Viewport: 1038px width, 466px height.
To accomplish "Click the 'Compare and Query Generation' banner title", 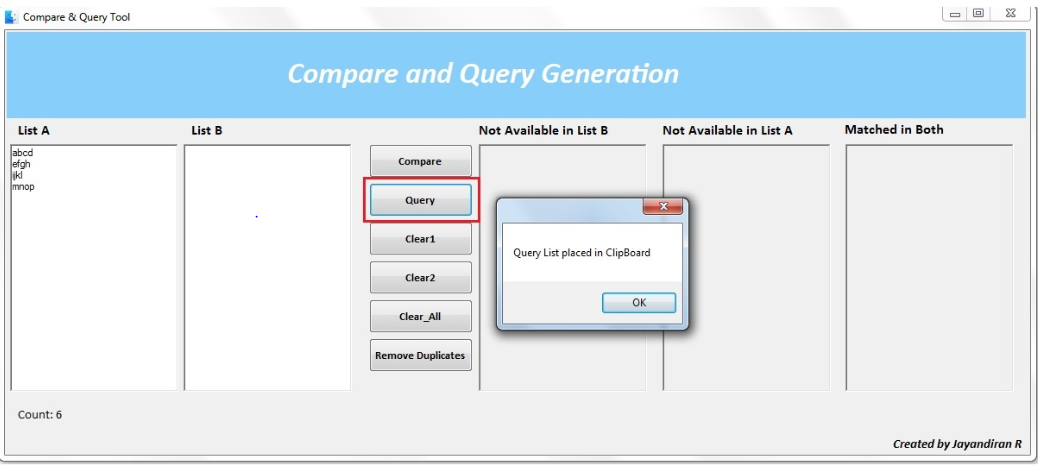I will click(483, 73).
